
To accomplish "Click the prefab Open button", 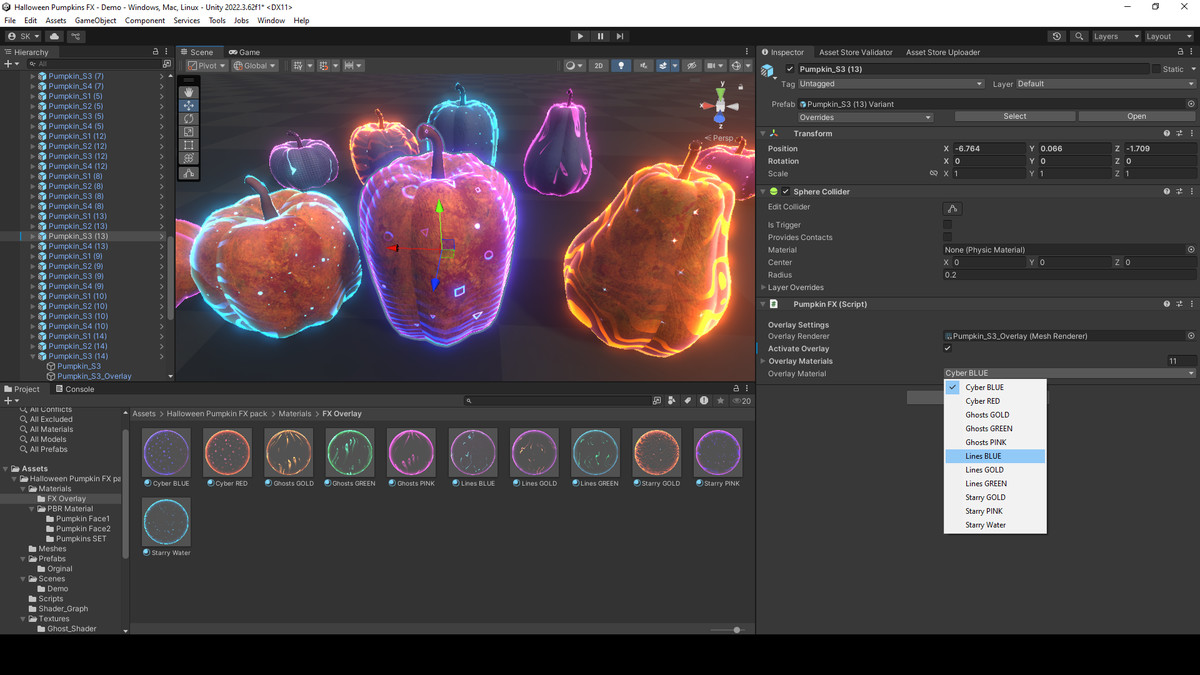I will tap(1136, 116).
